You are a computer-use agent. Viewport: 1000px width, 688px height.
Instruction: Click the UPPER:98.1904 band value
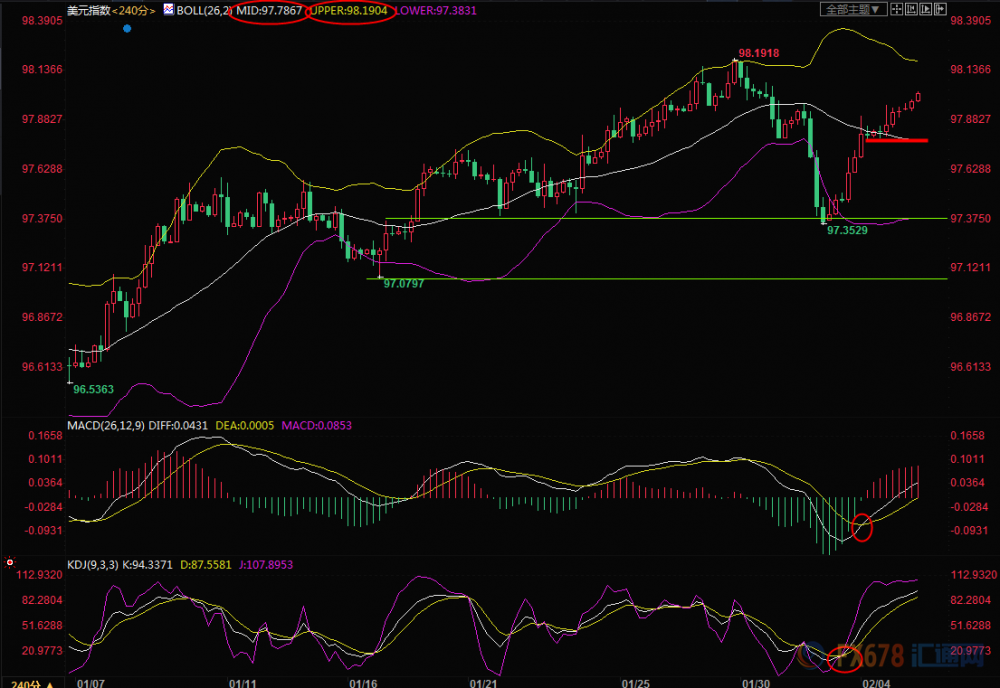(349, 10)
